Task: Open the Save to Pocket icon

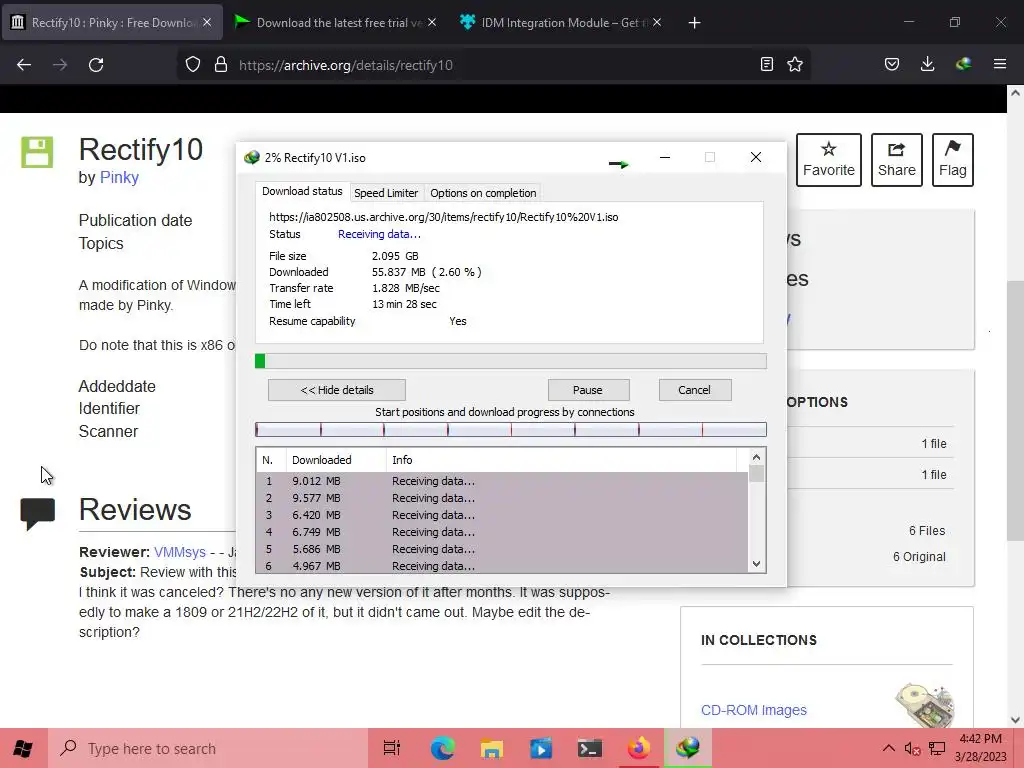Action: click(891, 65)
